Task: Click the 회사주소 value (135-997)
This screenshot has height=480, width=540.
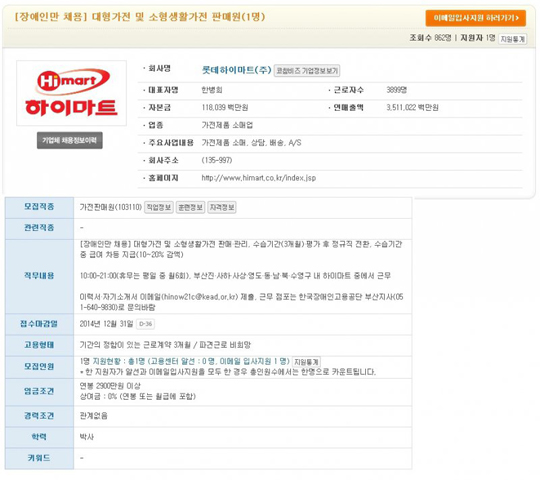Action: pyautogui.click(x=217, y=160)
